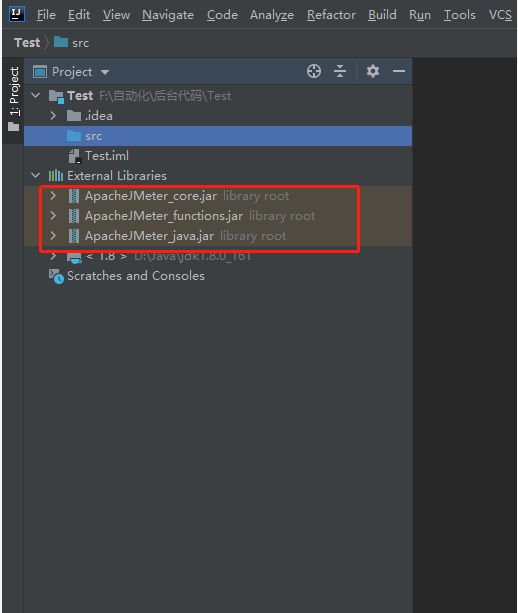Open the Build menu
This screenshot has height=613, width=518.
382,15
